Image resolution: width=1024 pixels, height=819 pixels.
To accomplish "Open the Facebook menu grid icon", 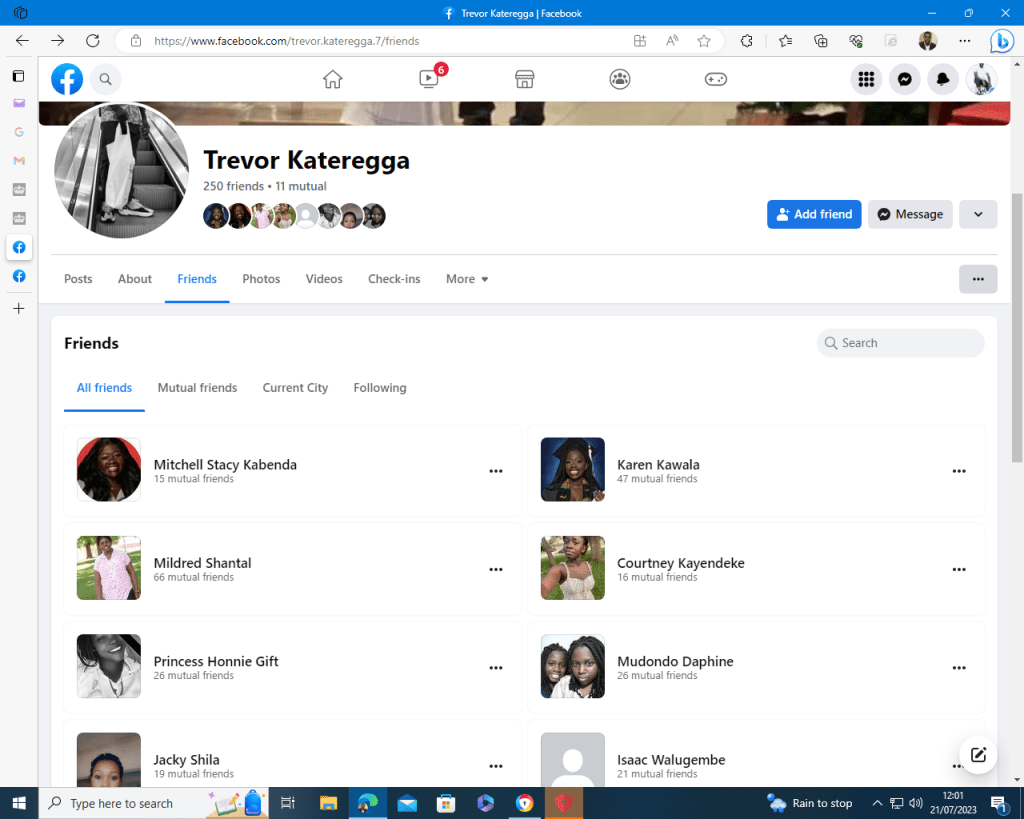I will point(867,80).
